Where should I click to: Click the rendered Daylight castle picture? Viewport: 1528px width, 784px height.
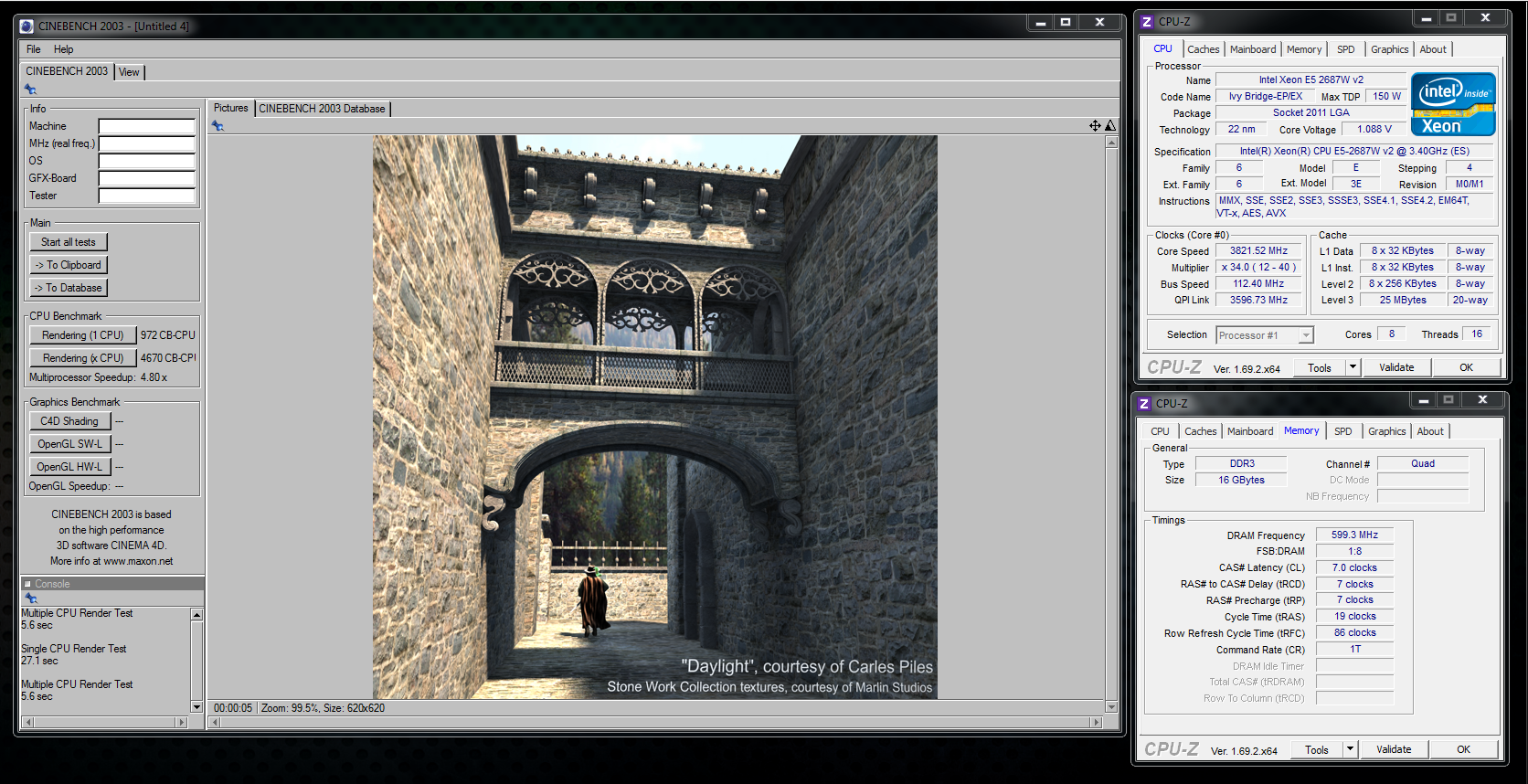pos(654,418)
